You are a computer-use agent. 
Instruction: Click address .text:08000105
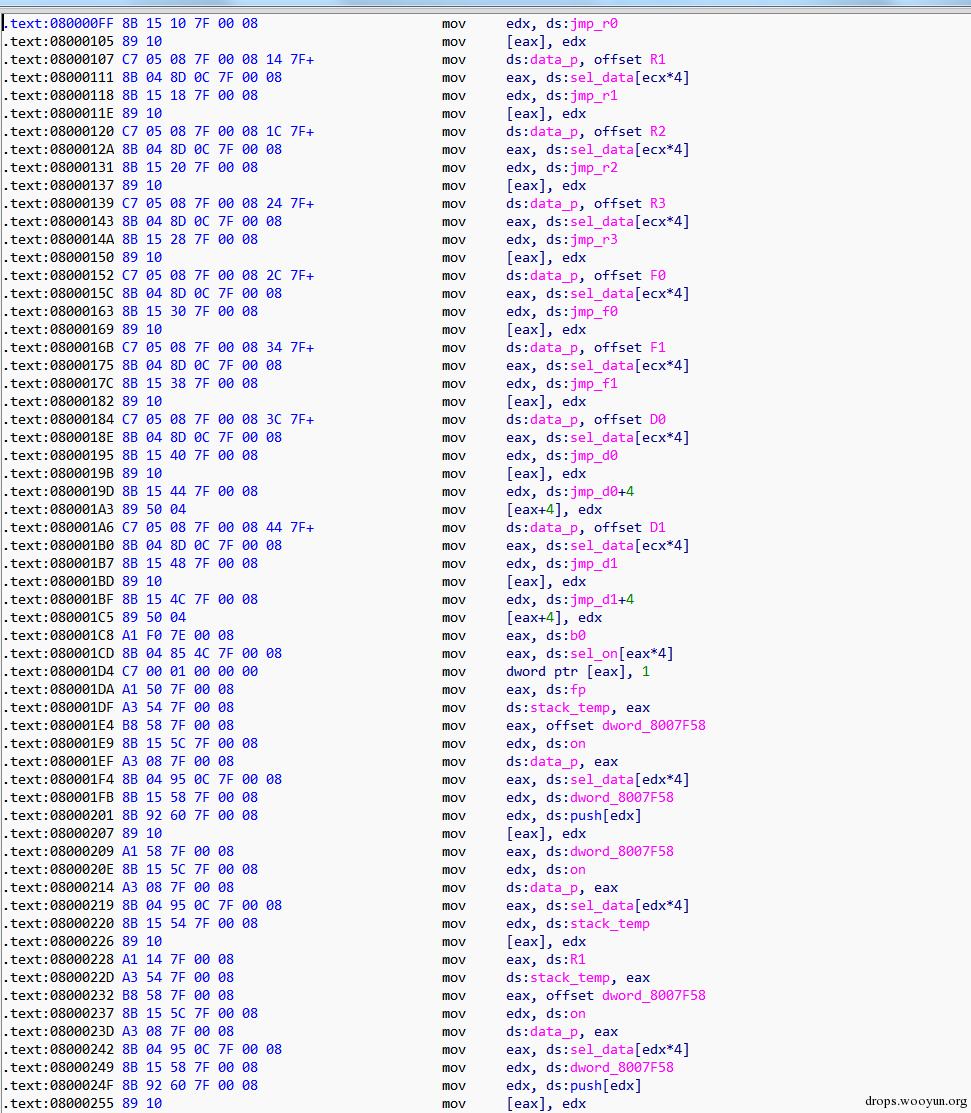[58, 42]
